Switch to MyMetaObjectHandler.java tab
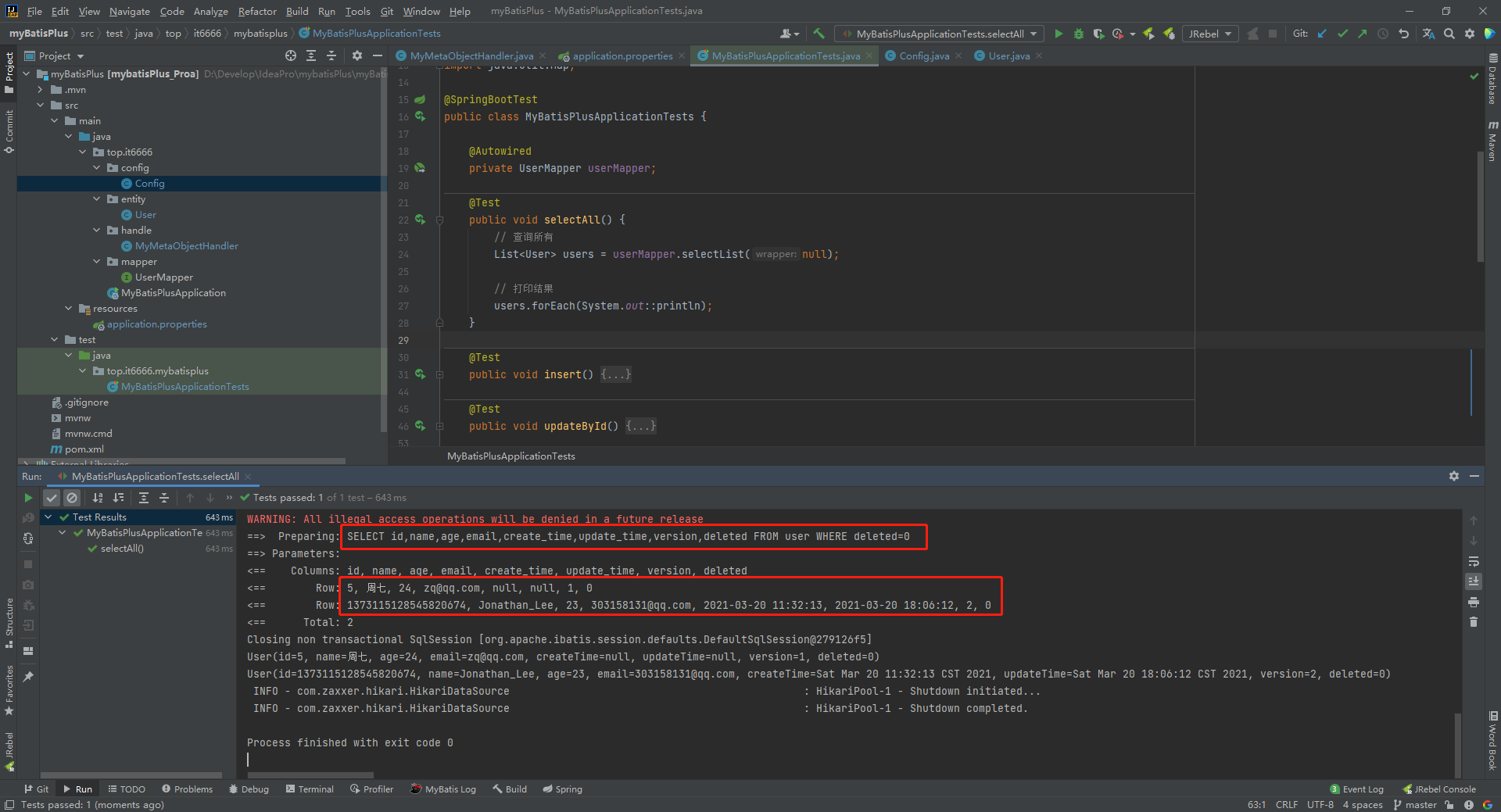This screenshot has width=1501, height=812. pos(471,55)
